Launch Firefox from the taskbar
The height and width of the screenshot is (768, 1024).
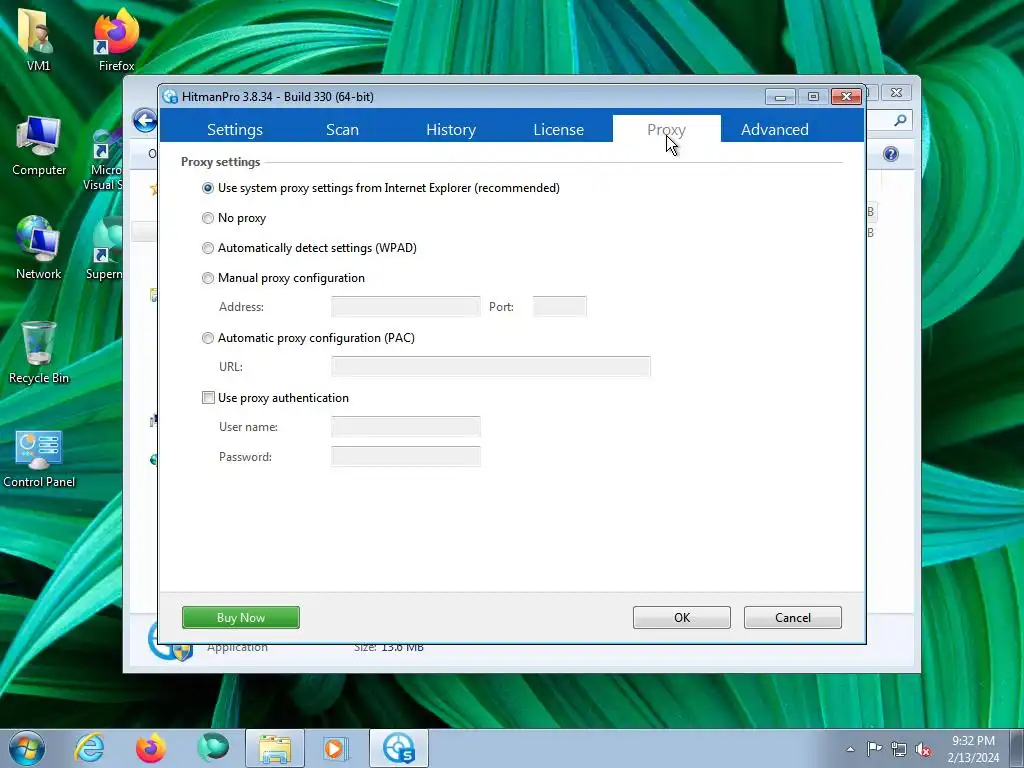click(x=151, y=748)
